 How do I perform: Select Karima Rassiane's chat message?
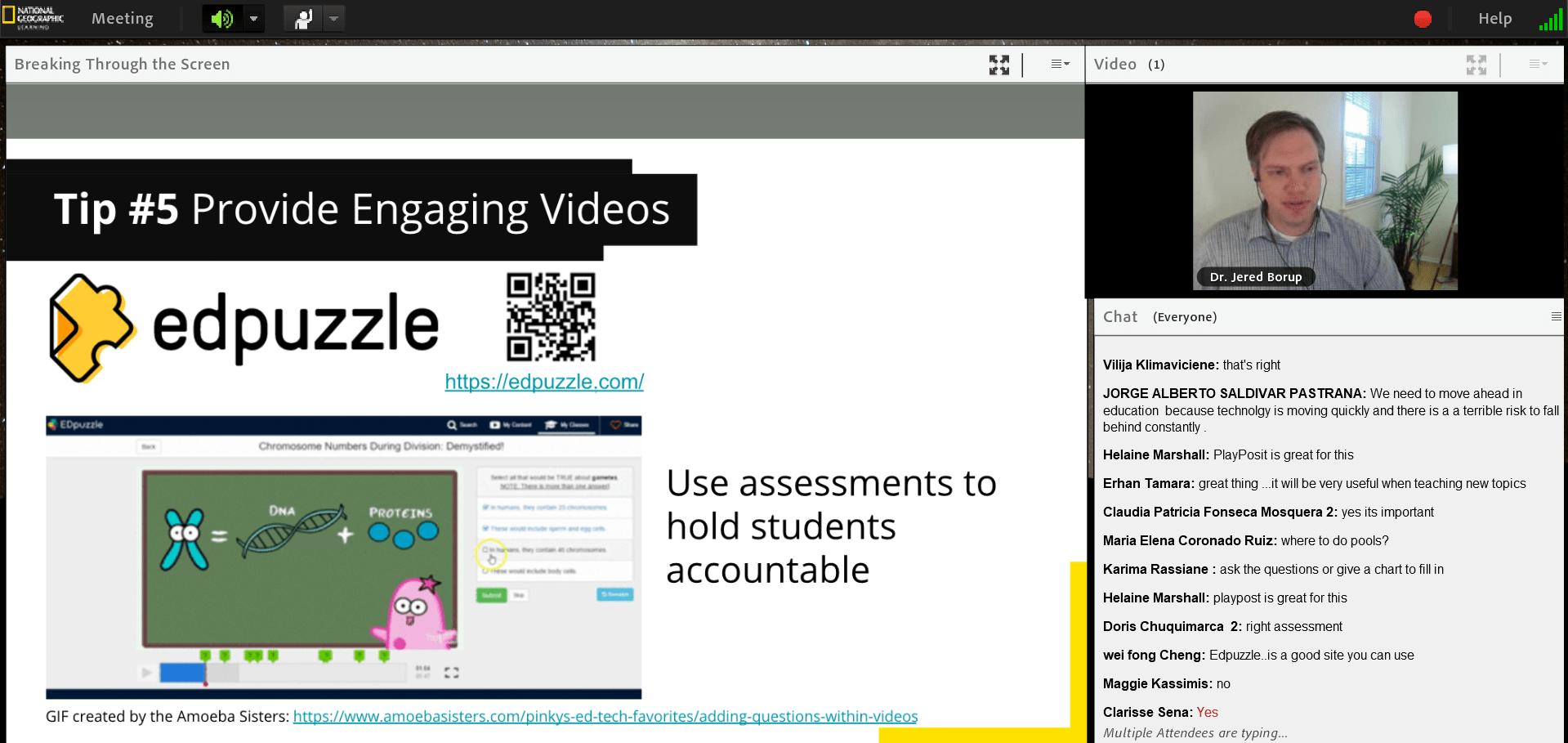pos(1273,569)
